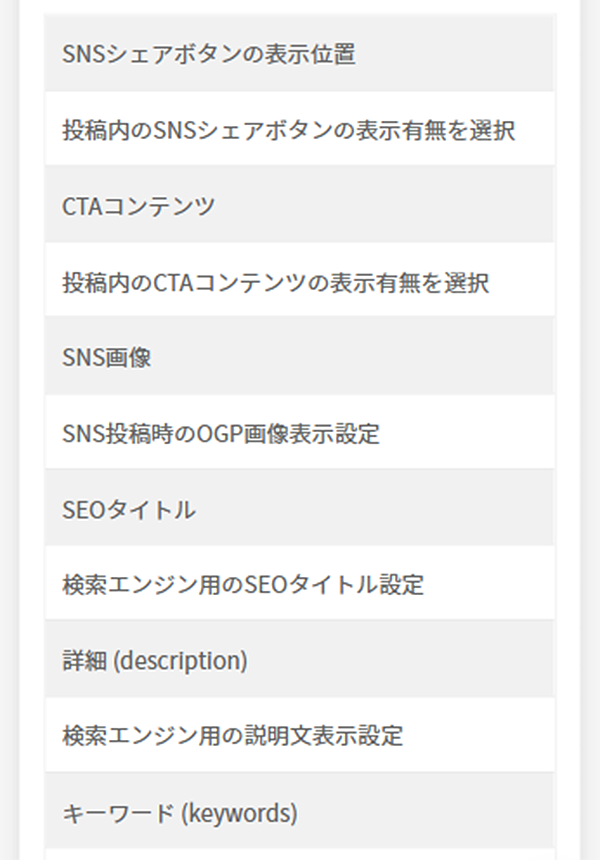Click the SEOタイトル header row
600x860 pixels.
[300, 509]
